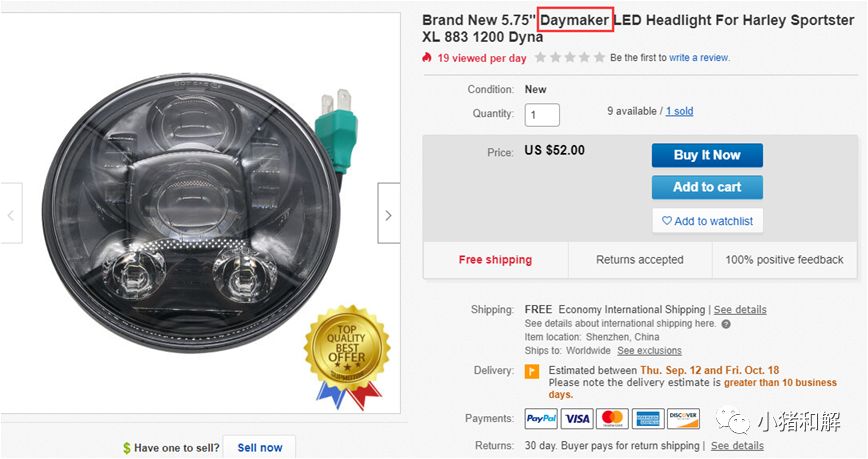Click the Sell now button
Image resolution: width=868 pixels, height=459 pixels.
[x=260, y=447]
